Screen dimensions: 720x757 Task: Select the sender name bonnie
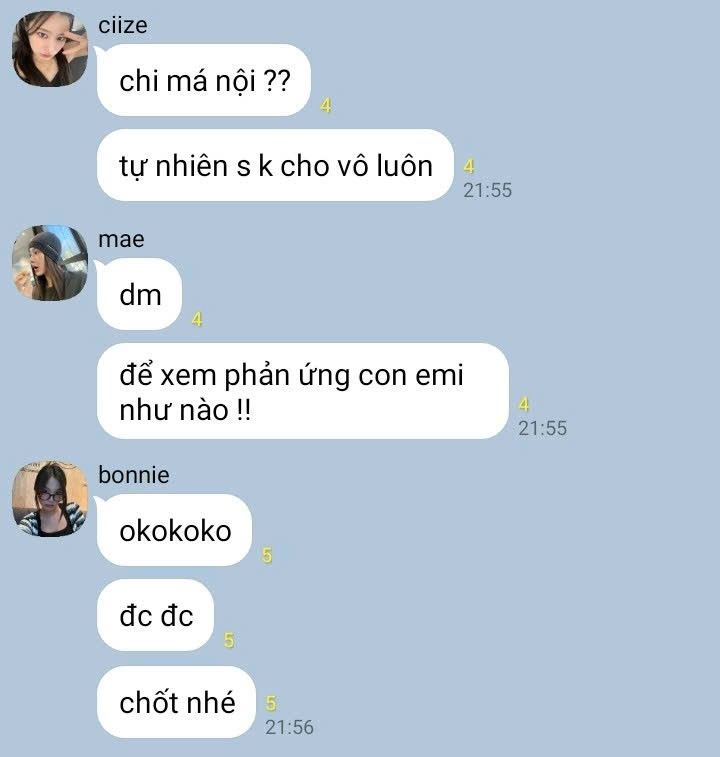click(134, 475)
